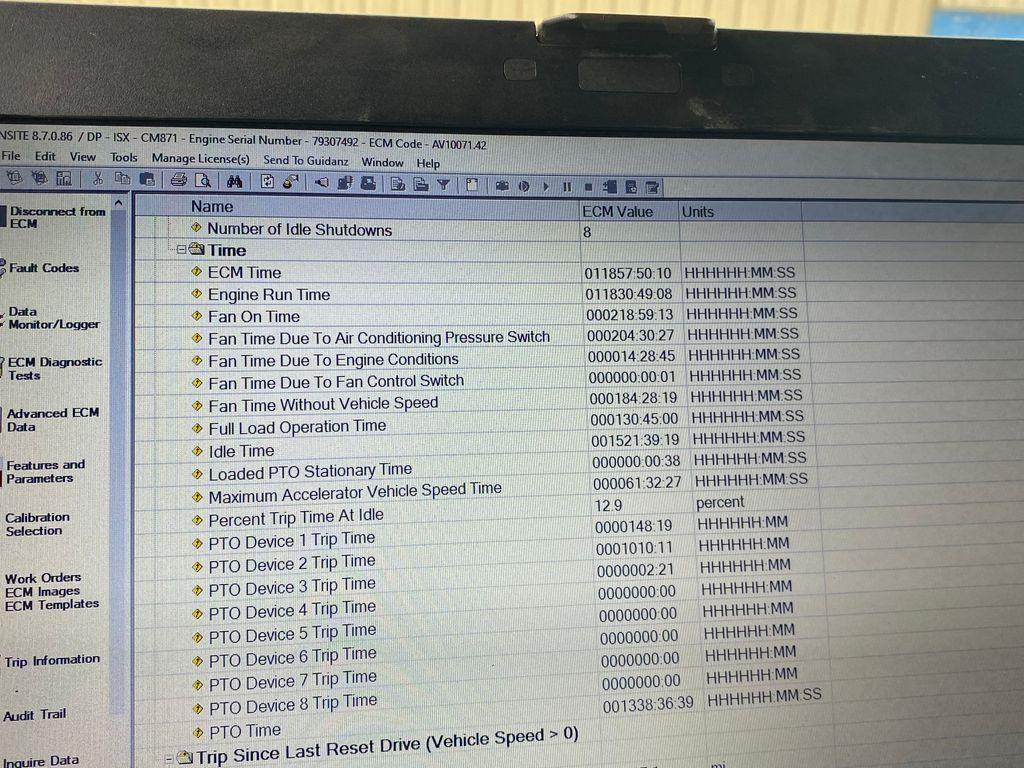Click the diamond icon beside PTO Time

pos(199,732)
